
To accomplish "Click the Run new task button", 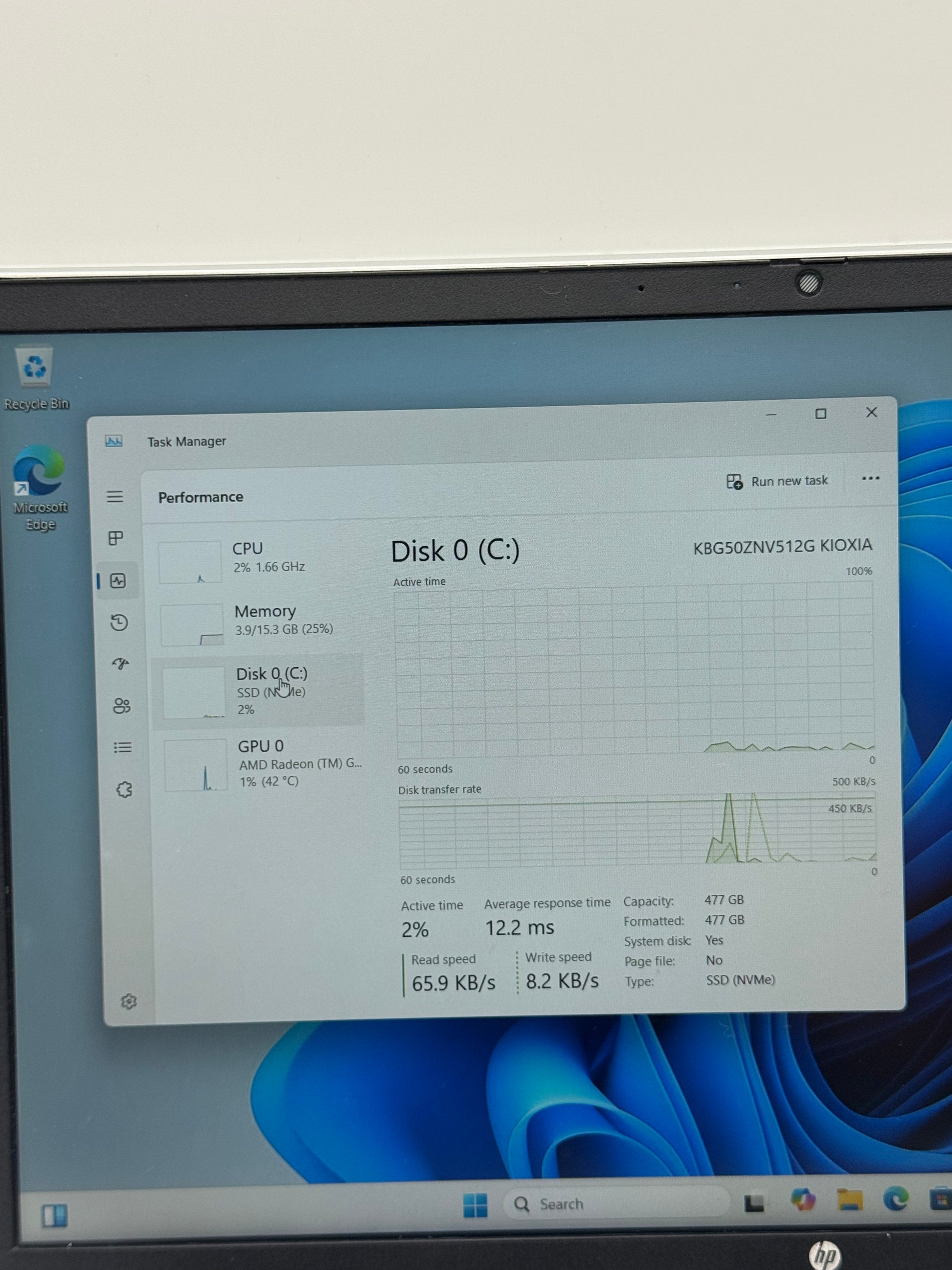I will (777, 481).
